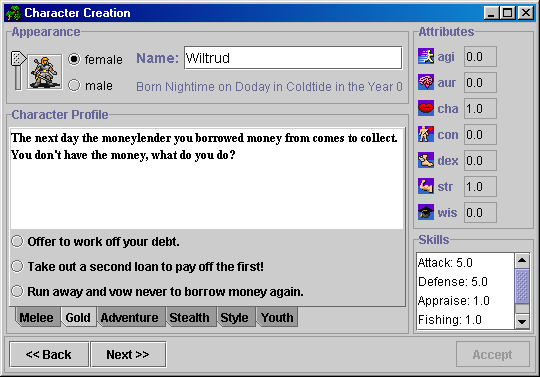
Task: Advance with the Next >> button
Action: (x=128, y=354)
